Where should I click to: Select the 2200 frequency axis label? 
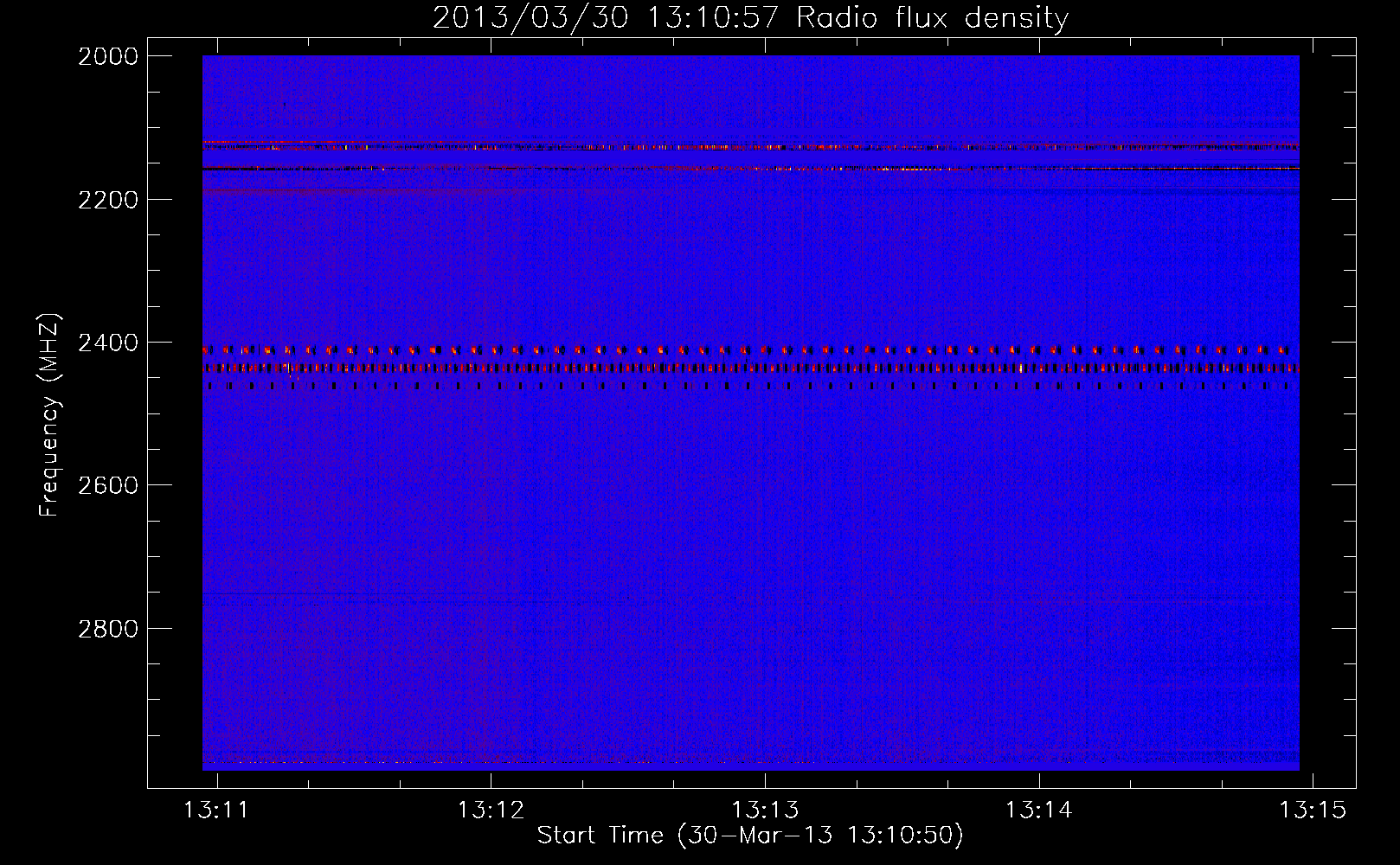[x=108, y=200]
